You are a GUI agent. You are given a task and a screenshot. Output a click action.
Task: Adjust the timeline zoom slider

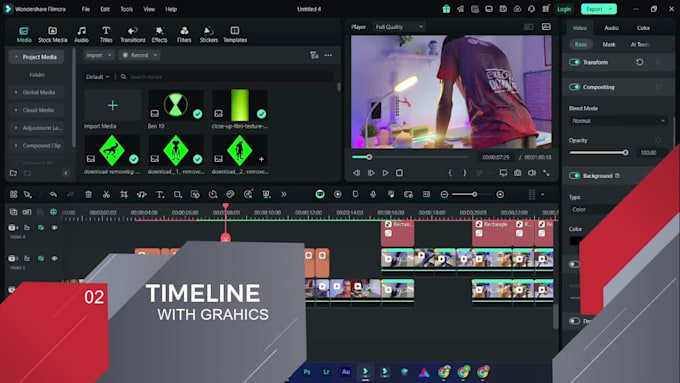click(475, 194)
